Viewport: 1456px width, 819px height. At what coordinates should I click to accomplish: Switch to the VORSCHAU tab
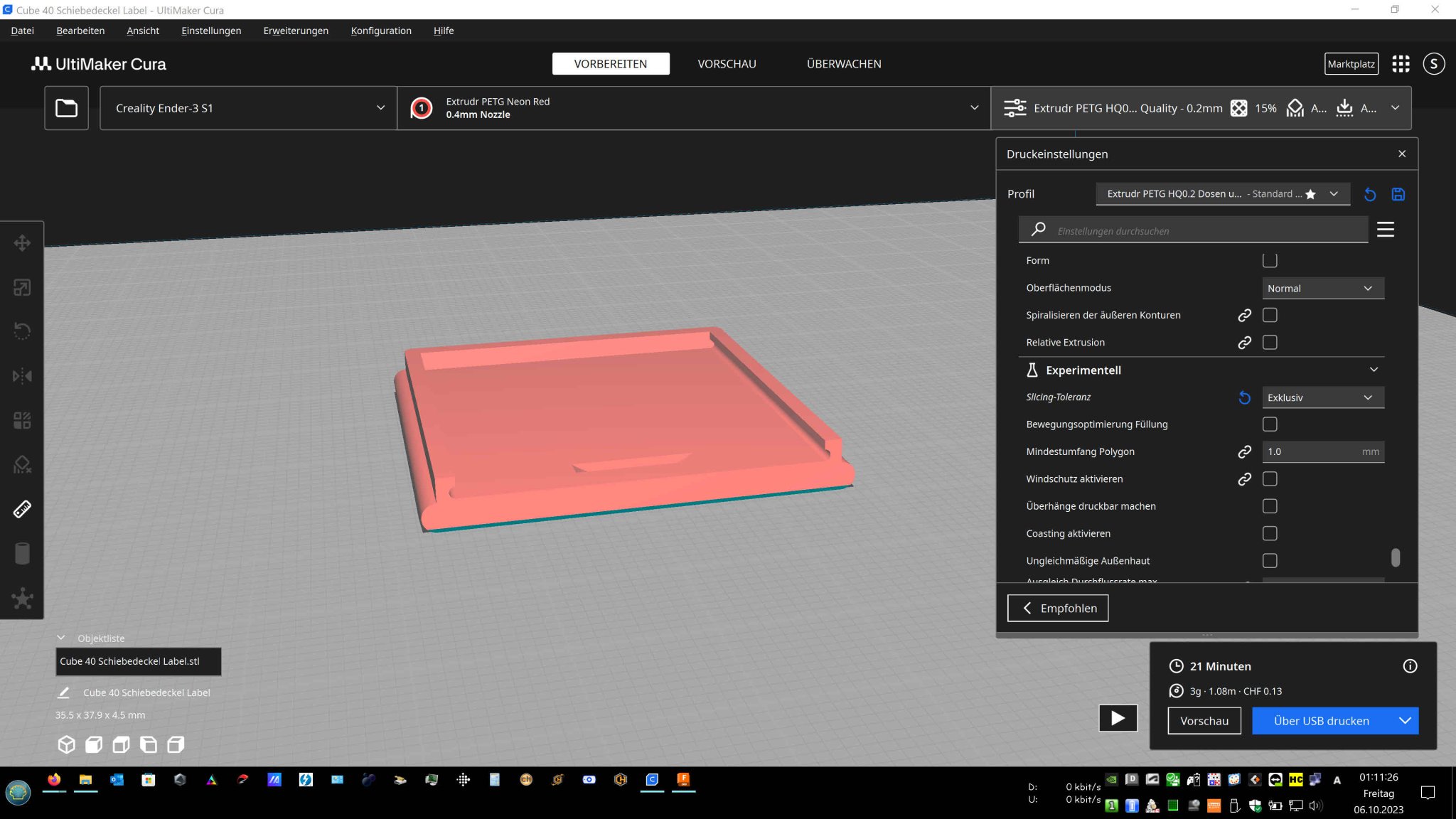tap(727, 64)
